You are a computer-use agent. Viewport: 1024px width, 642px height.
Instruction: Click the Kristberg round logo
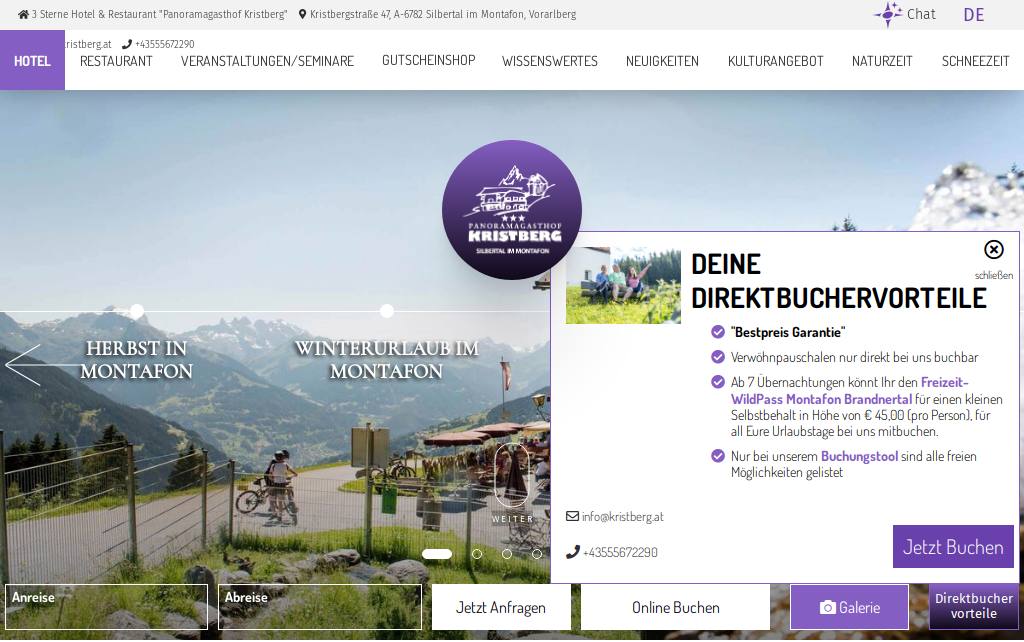tap(512, 210)
